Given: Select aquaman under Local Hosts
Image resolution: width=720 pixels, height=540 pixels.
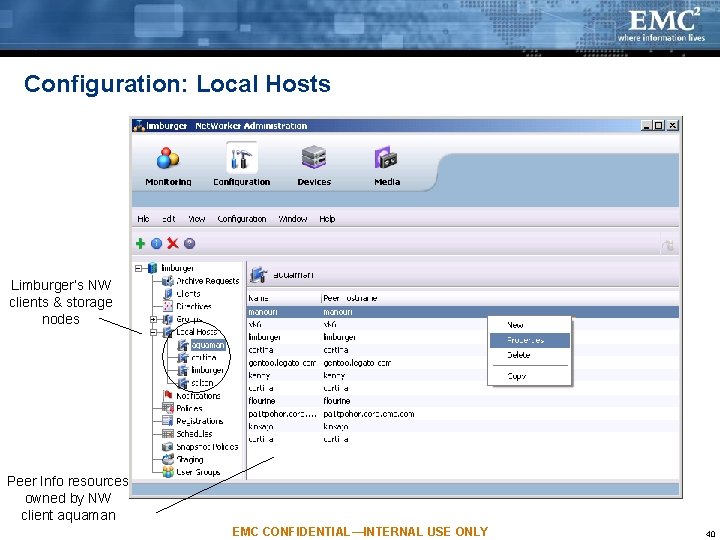Looking at the screenshot, I should click(208, 345).
